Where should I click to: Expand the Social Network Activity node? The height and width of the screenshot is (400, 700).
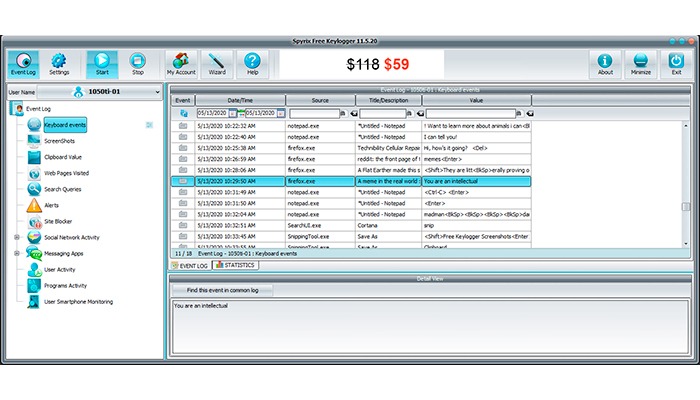coord(17,238)
